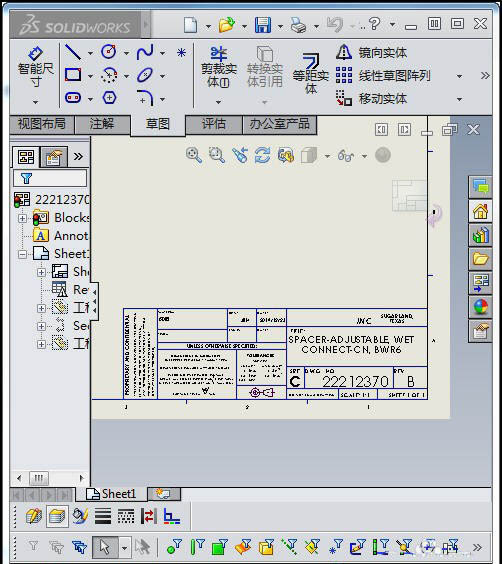Select the Circle sketch tool
Image resolution: width=502 pixels, height=564 pixels.
pyautogui.click(x=109, y=52)
